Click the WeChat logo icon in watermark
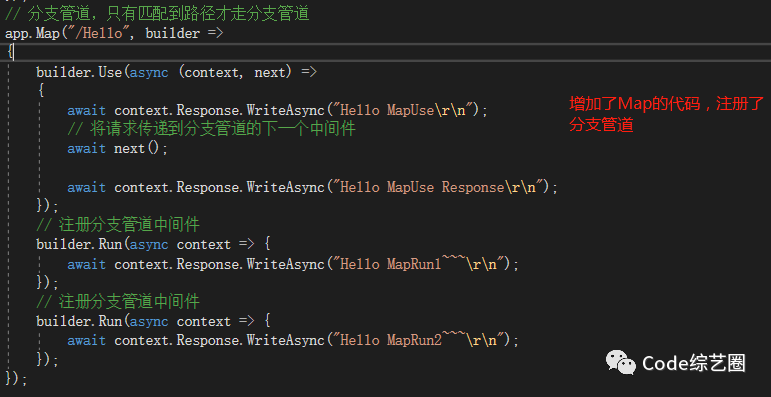This screenshot has height=397, width=771. point(622,363)
